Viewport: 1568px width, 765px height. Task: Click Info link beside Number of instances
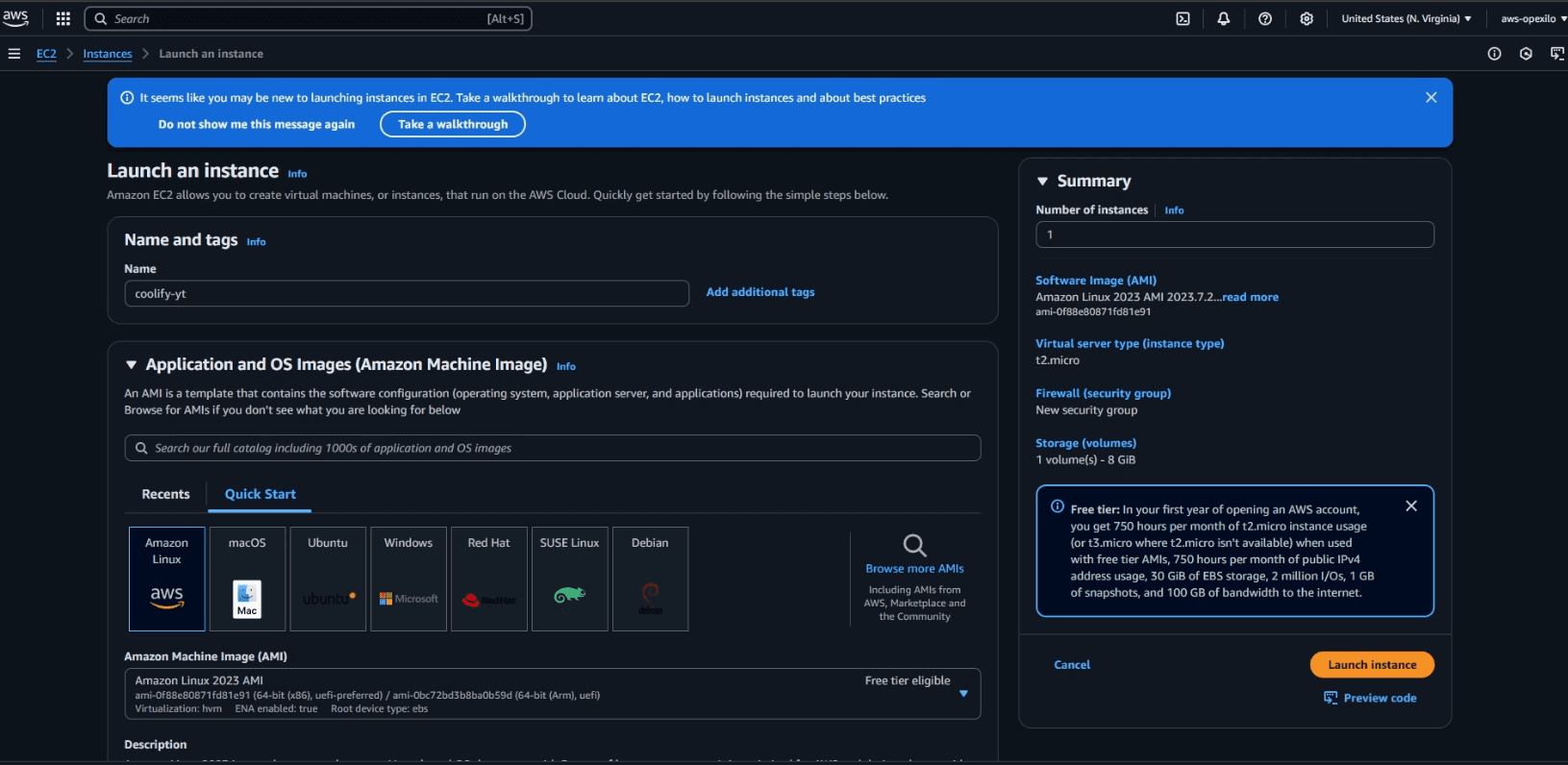(1174, 210)
